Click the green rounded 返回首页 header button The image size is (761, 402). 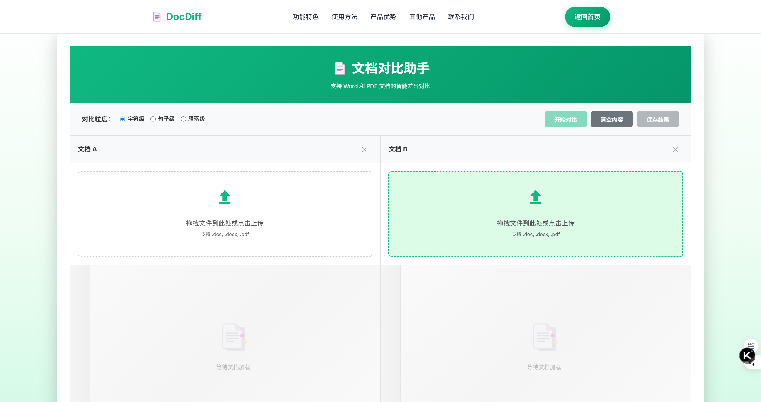point(587,17)
